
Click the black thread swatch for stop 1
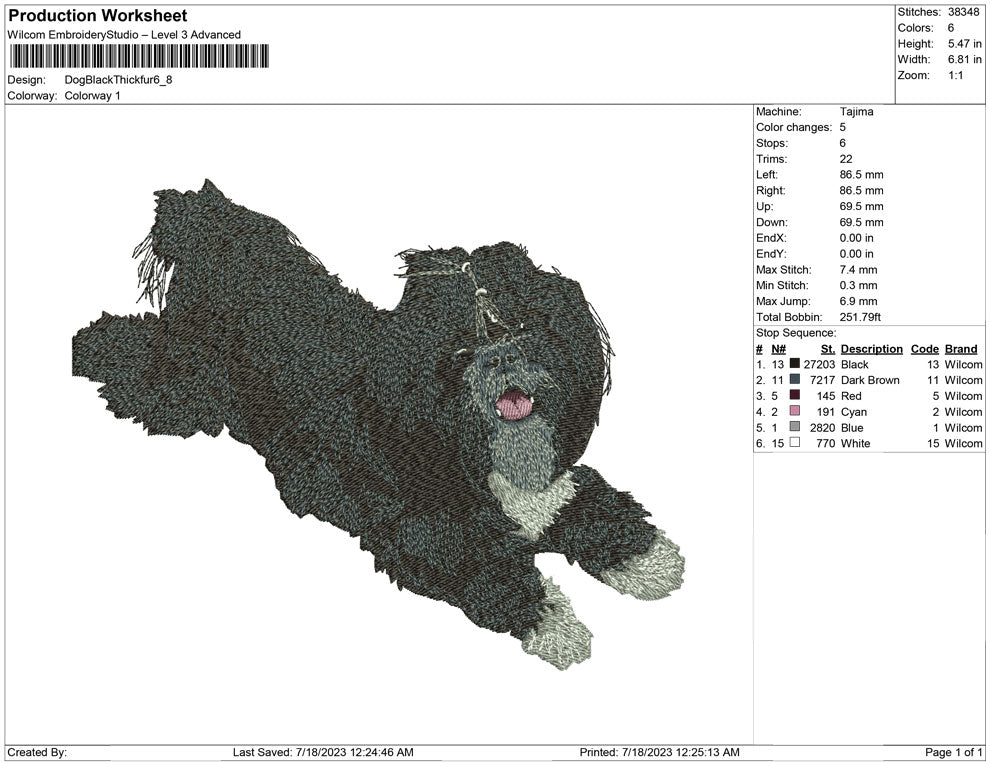(793, 364)
